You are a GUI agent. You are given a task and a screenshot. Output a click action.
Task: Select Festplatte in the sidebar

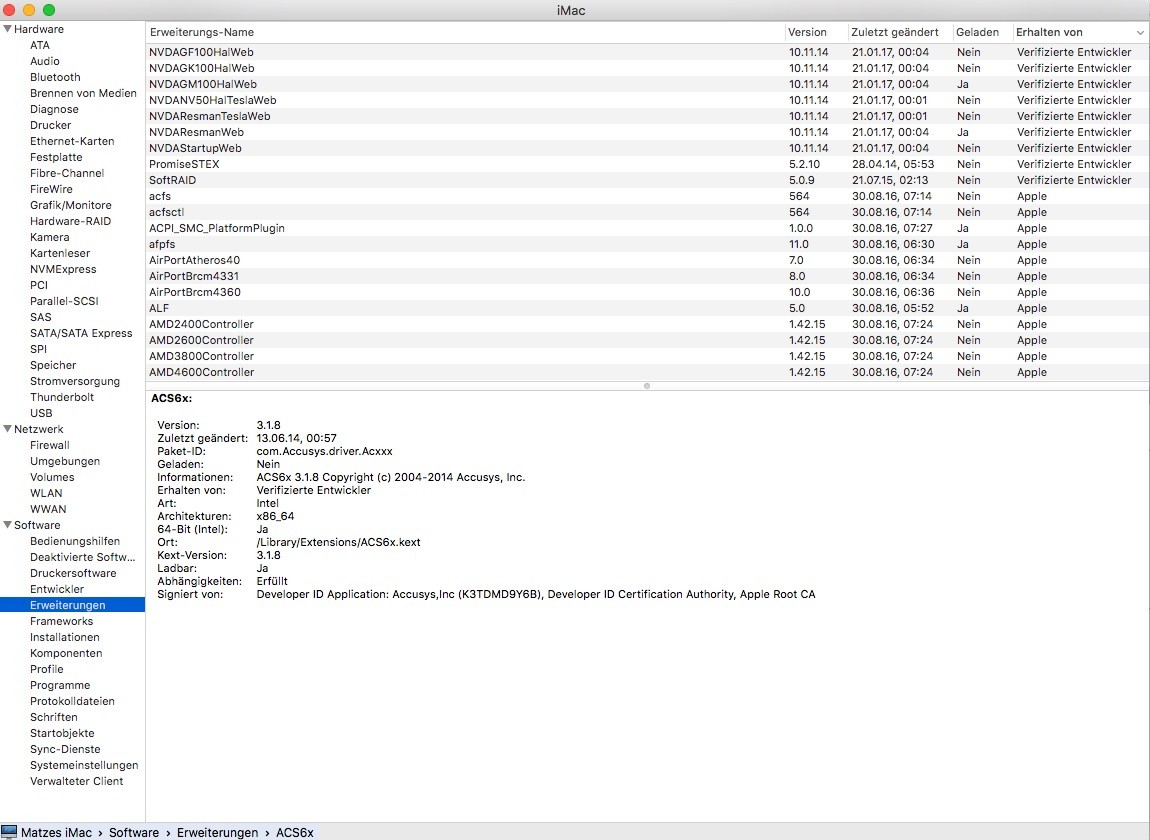(x=56, y=157)
